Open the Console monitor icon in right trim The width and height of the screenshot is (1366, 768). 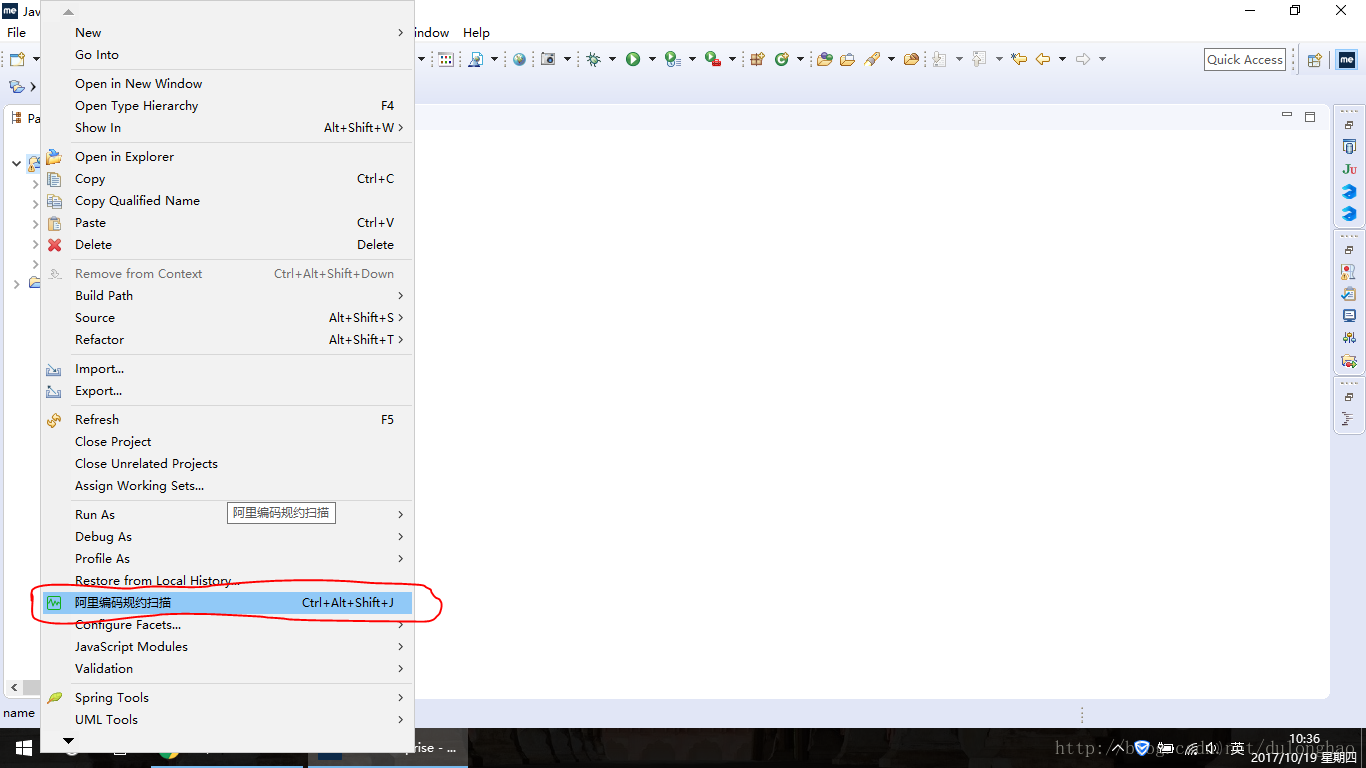(1349, 316)
